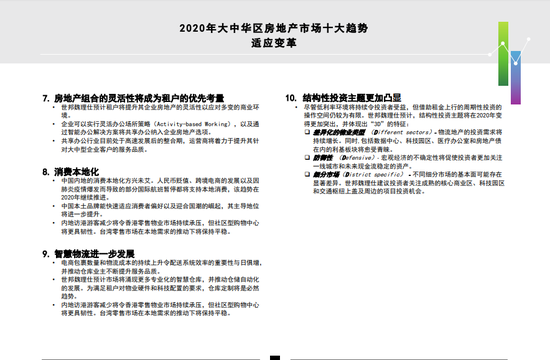Click the line starting "尽管低利率环境将持续令投资者受益"
Screen dimensions: 550x360
tap(403, 107)
